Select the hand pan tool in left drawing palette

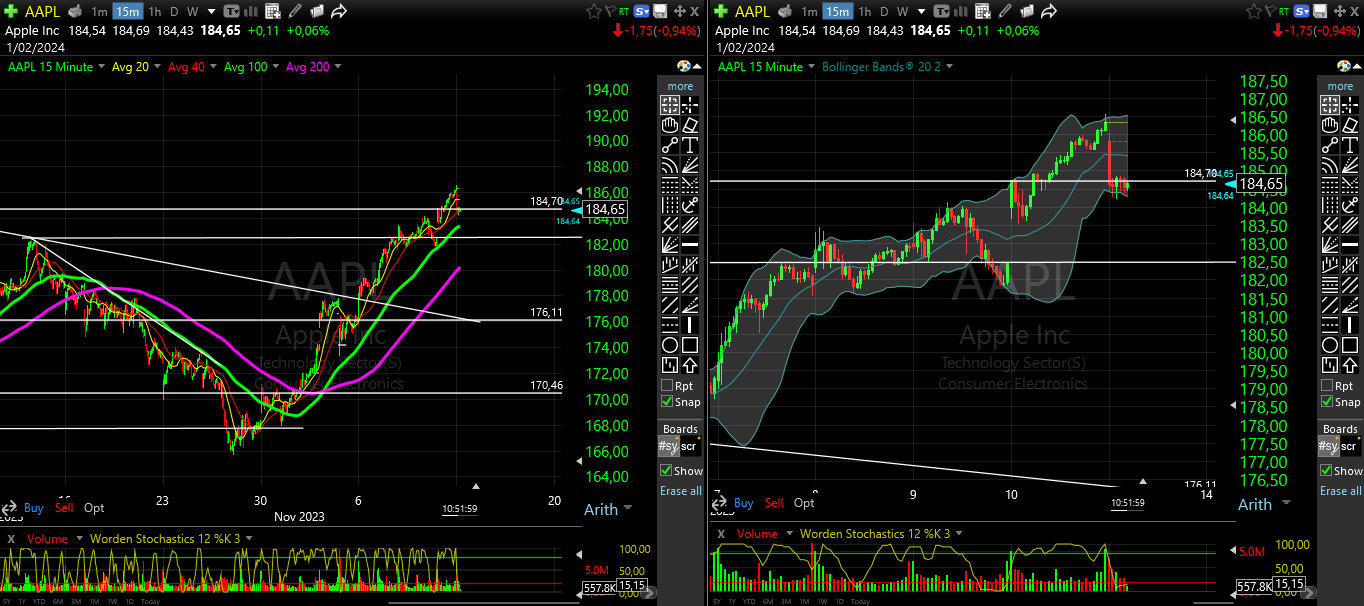(670, 125)
